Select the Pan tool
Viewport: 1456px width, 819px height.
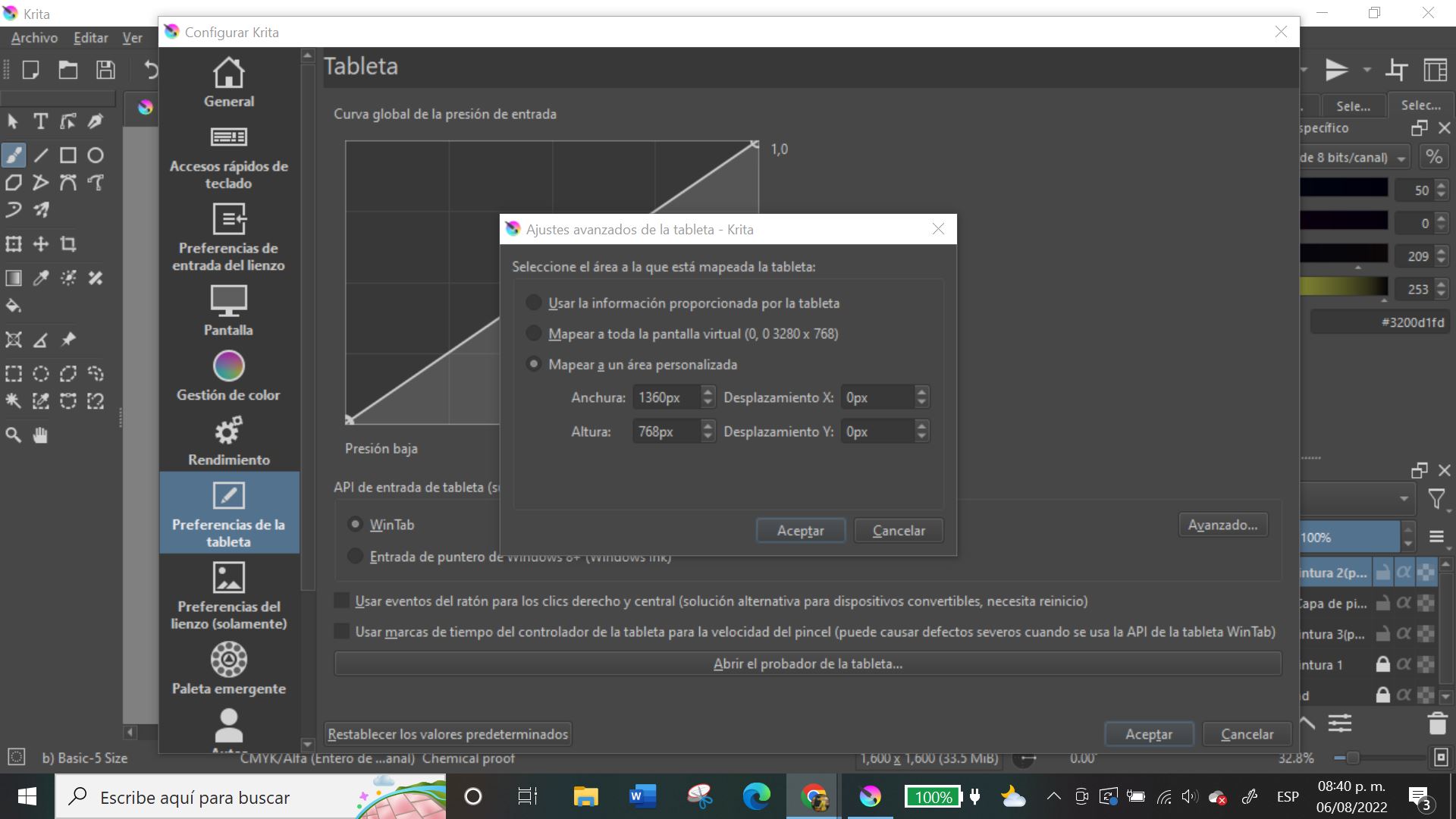(40, 435)
